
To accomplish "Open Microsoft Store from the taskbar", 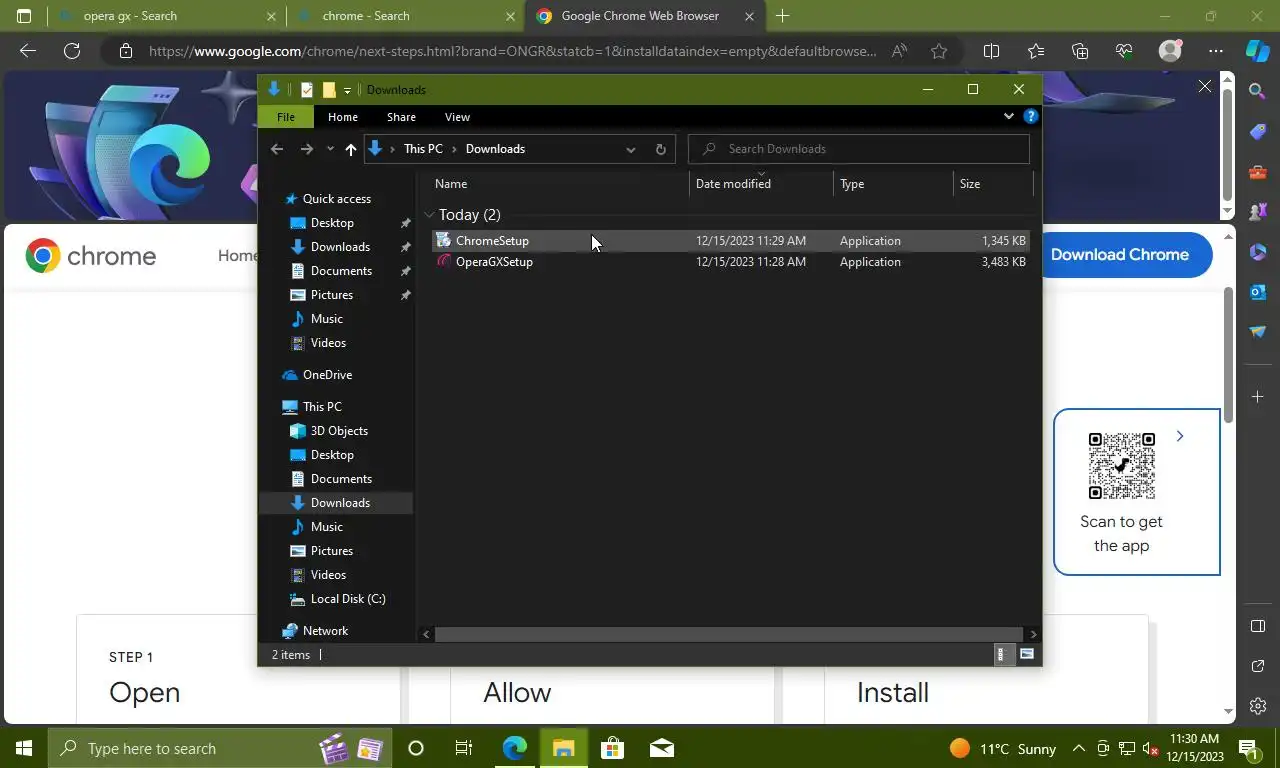I will tap(612, 748).
